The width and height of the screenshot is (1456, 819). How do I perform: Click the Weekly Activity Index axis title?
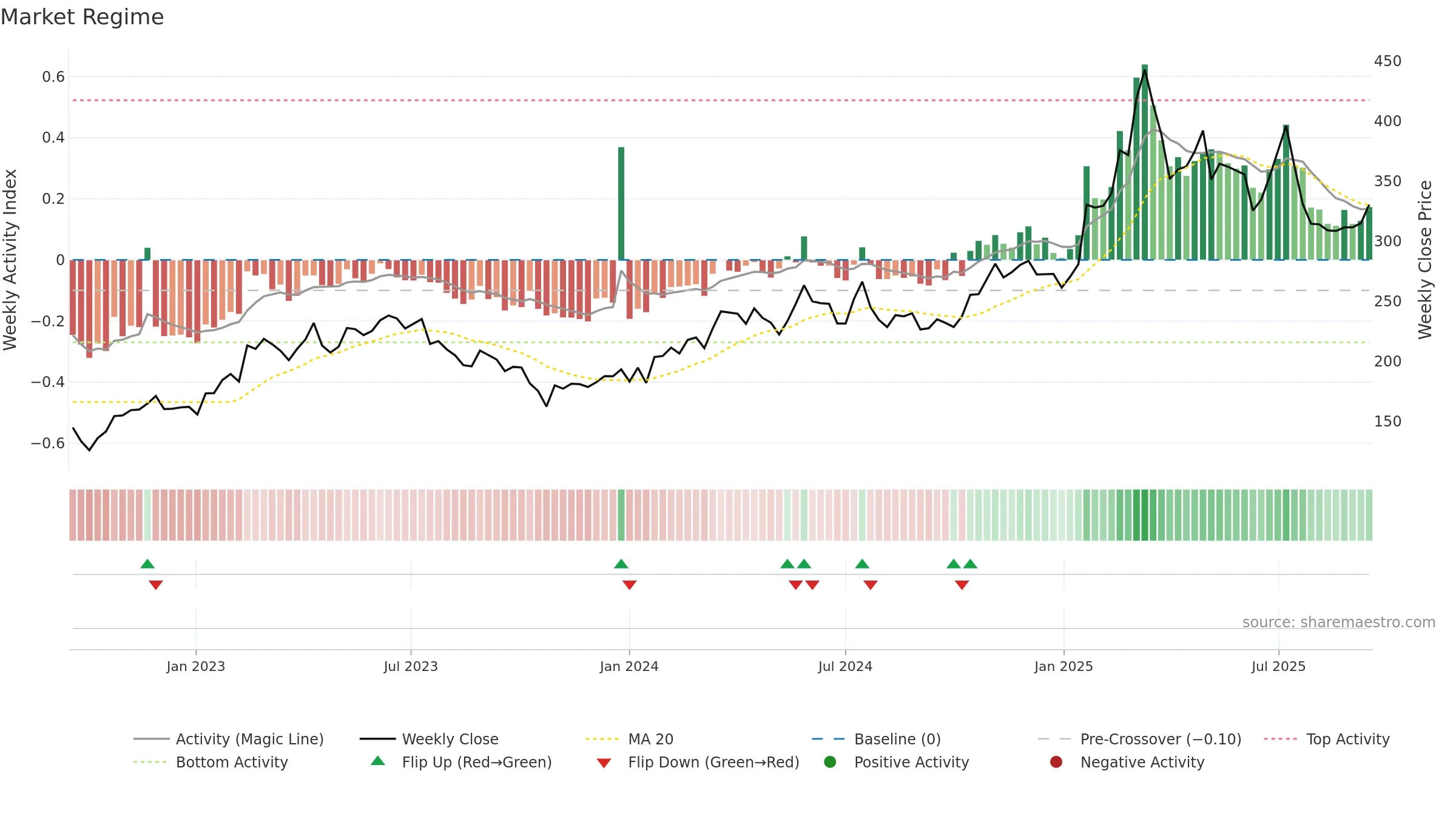click(x=10, y=260)
